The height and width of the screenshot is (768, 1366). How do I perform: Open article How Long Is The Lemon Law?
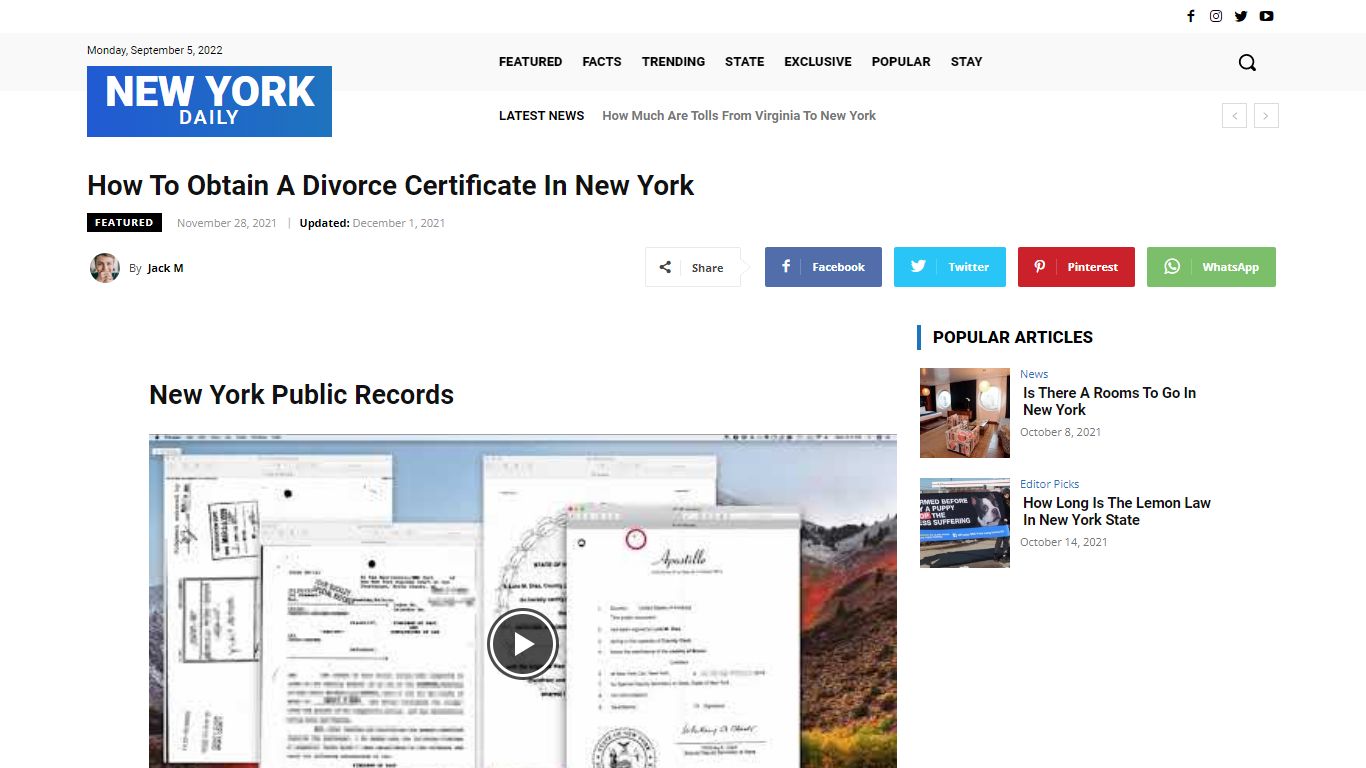1117,511
